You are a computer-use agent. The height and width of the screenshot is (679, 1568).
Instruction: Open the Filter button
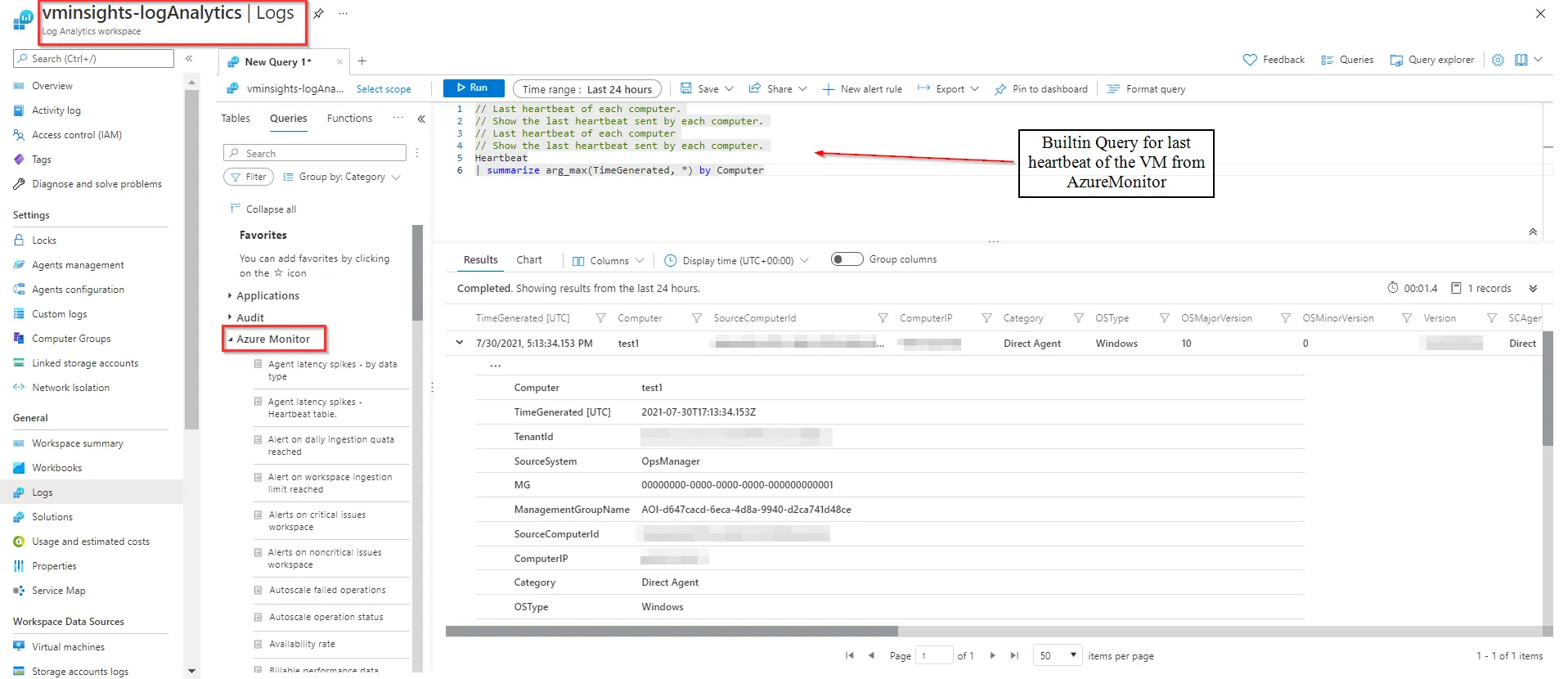click(249, 177)
